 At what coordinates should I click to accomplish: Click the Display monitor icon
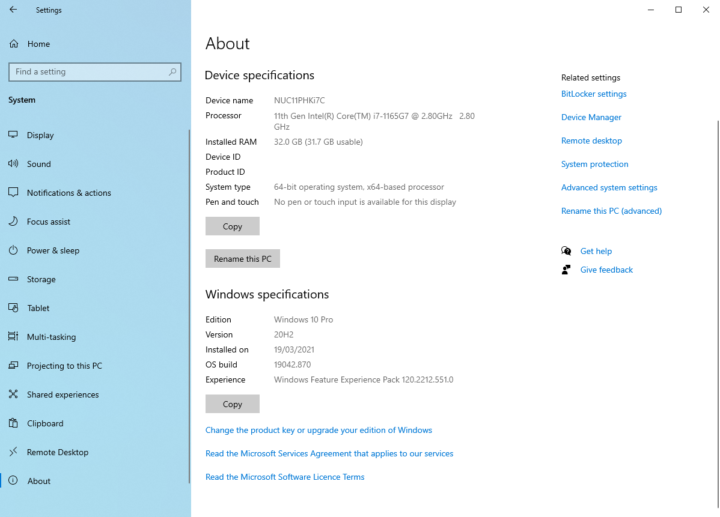point(13,135)
